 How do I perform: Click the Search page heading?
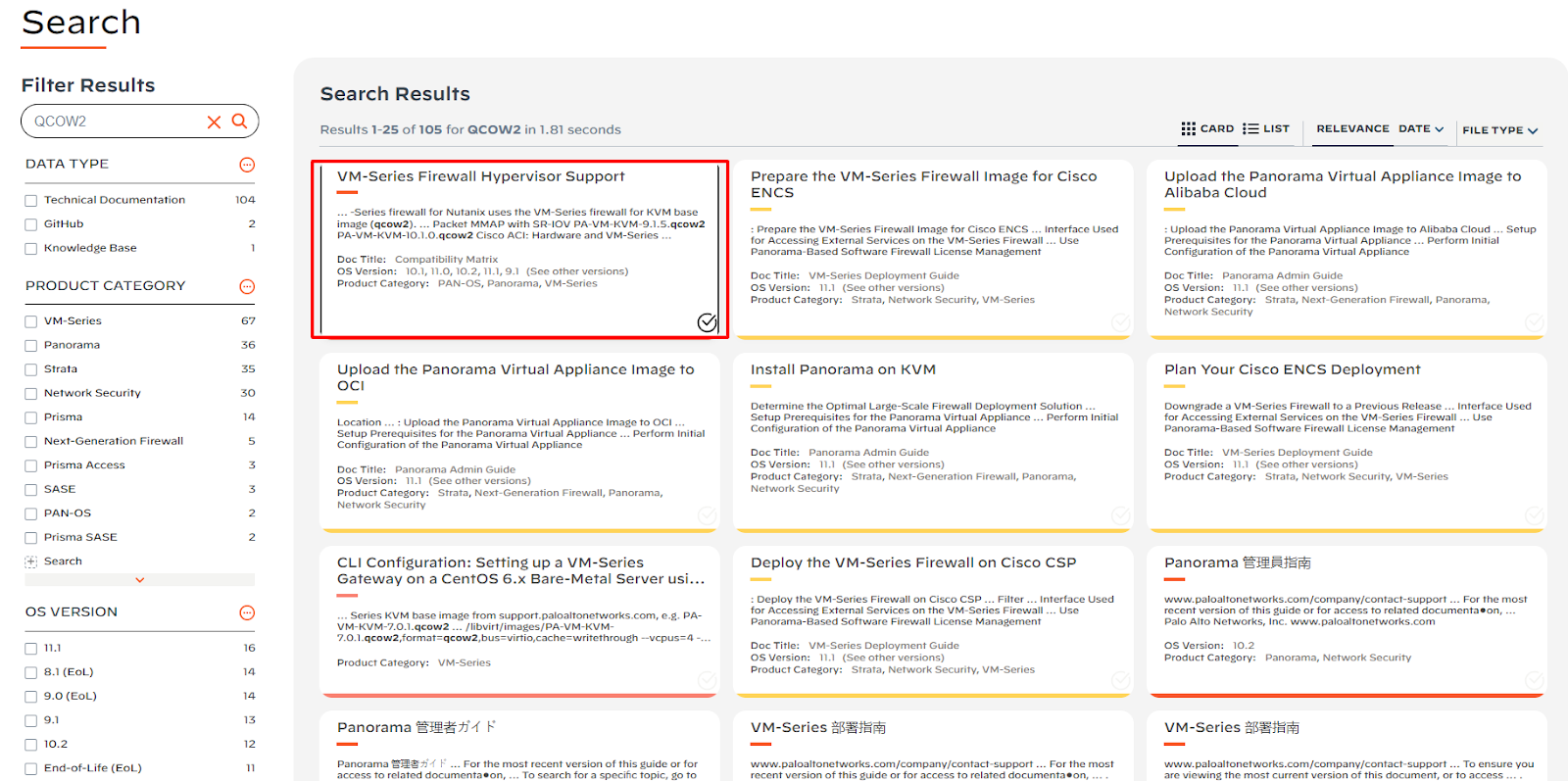click(81, 23)
